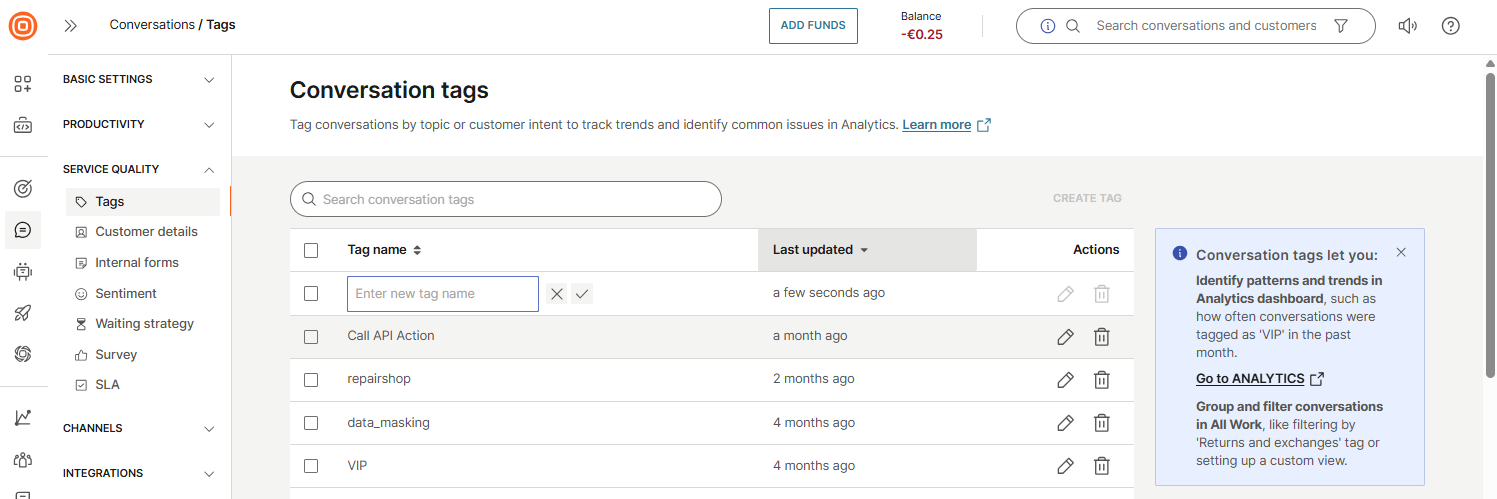Click trash icon for data_masking tag
This screenshot has height=499, width=1497.
pos(1101,423)
